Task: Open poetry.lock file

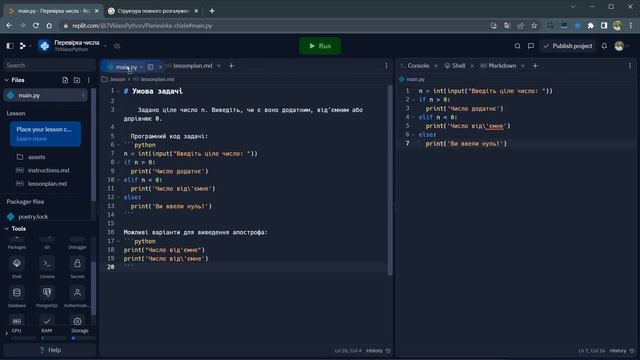Action: pos(33,217)
